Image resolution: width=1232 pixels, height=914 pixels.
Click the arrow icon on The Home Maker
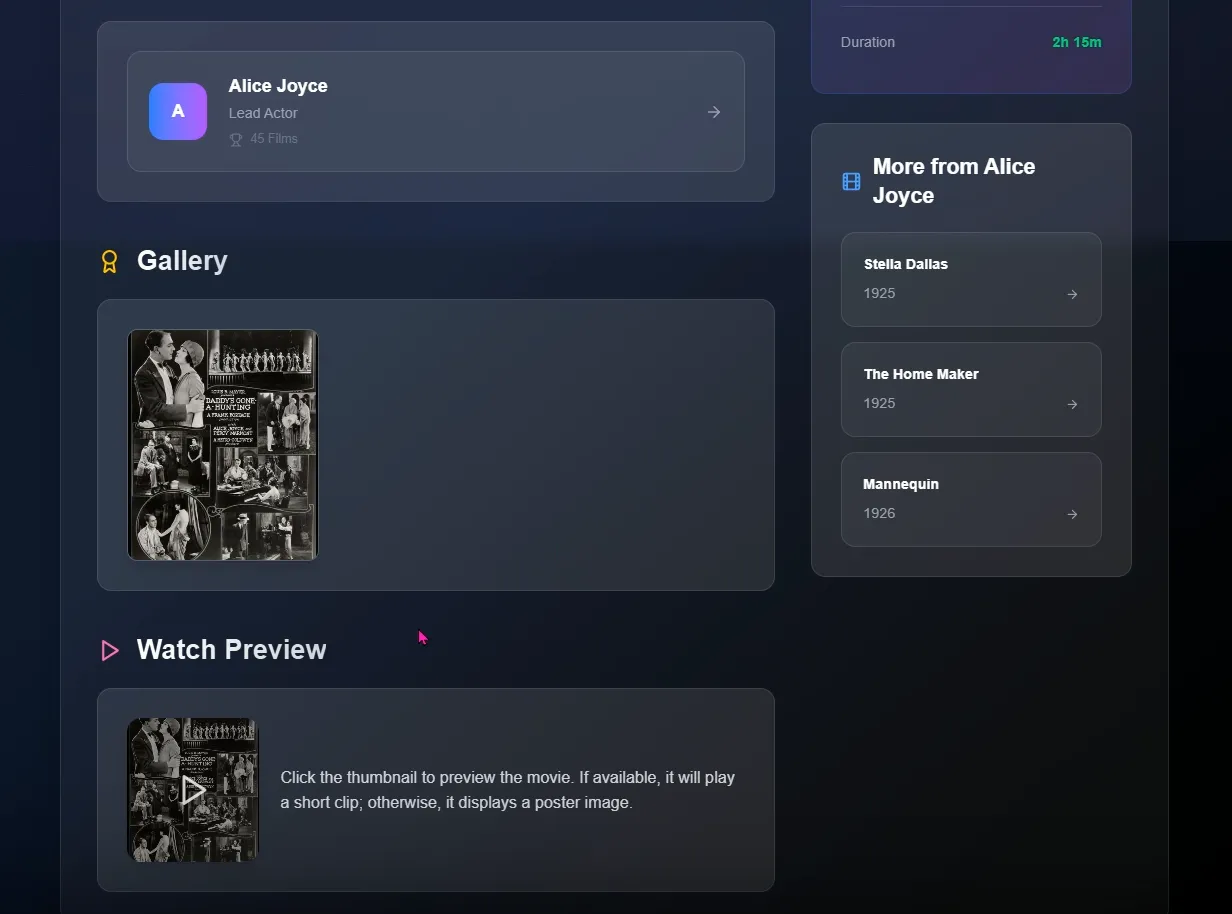pyautogui.click(x=1072, y=404)
